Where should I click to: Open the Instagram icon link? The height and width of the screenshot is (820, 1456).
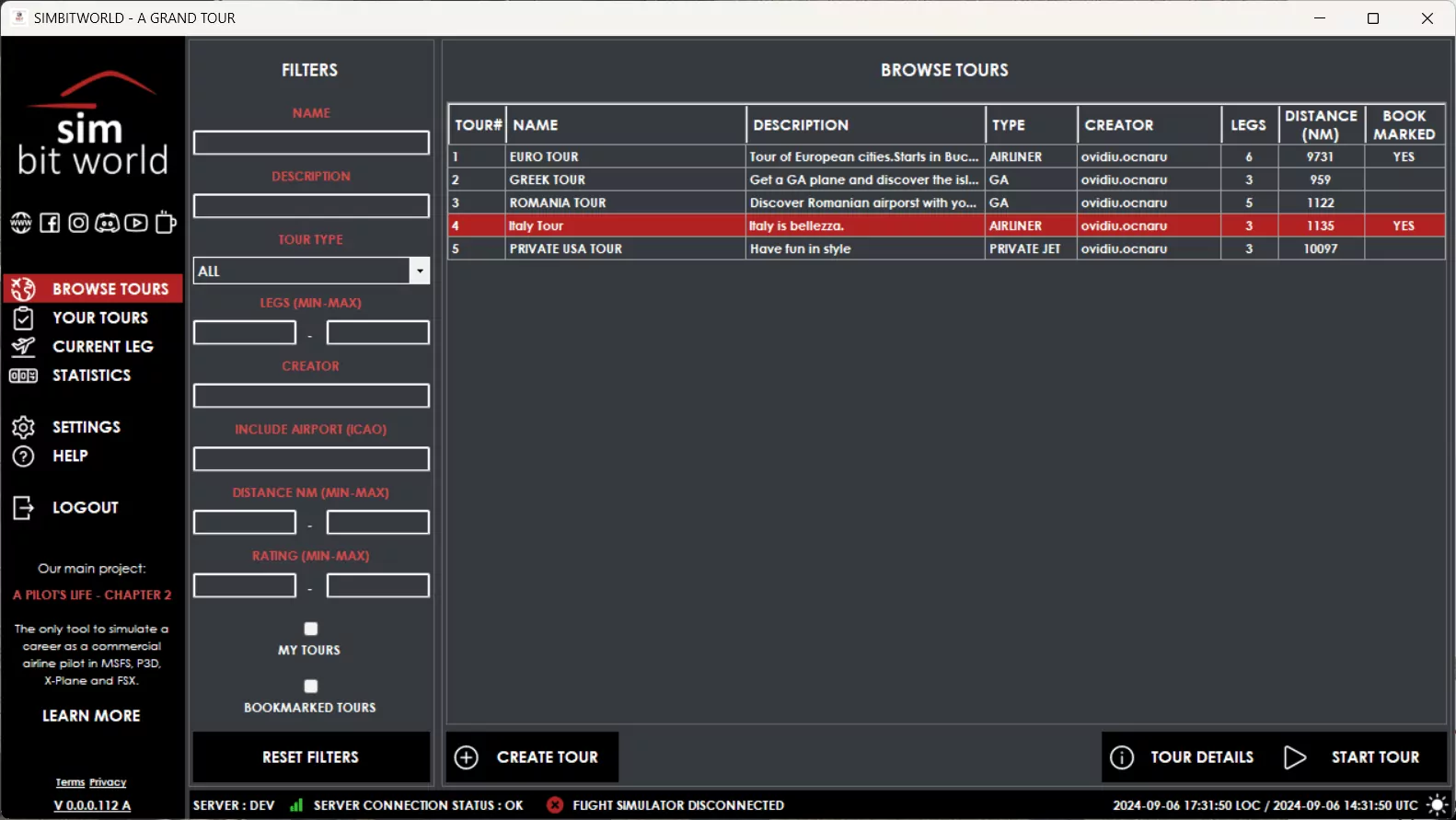78,223
